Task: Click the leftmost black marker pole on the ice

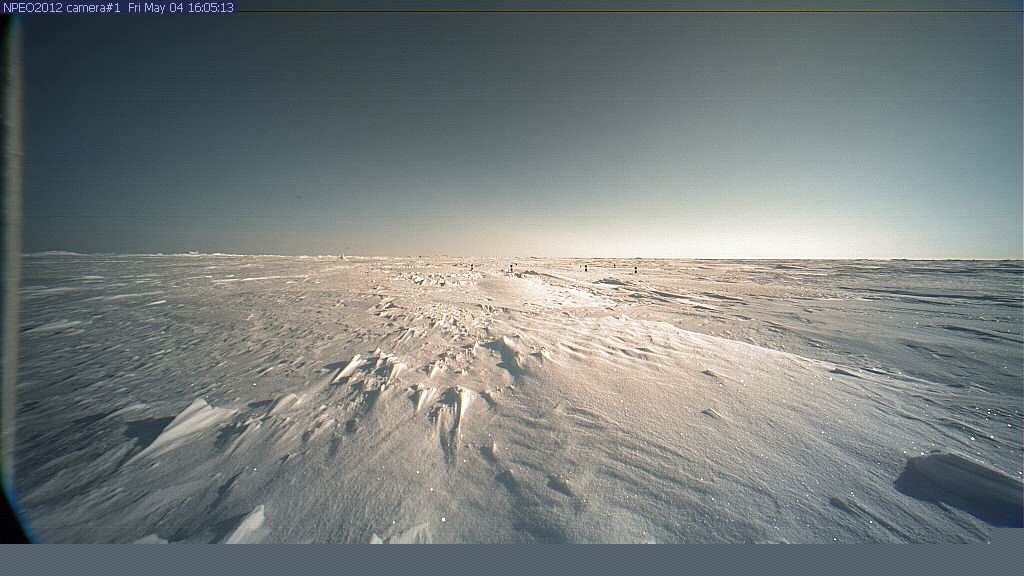Action: pyautogui.click(x=471, y=266)
